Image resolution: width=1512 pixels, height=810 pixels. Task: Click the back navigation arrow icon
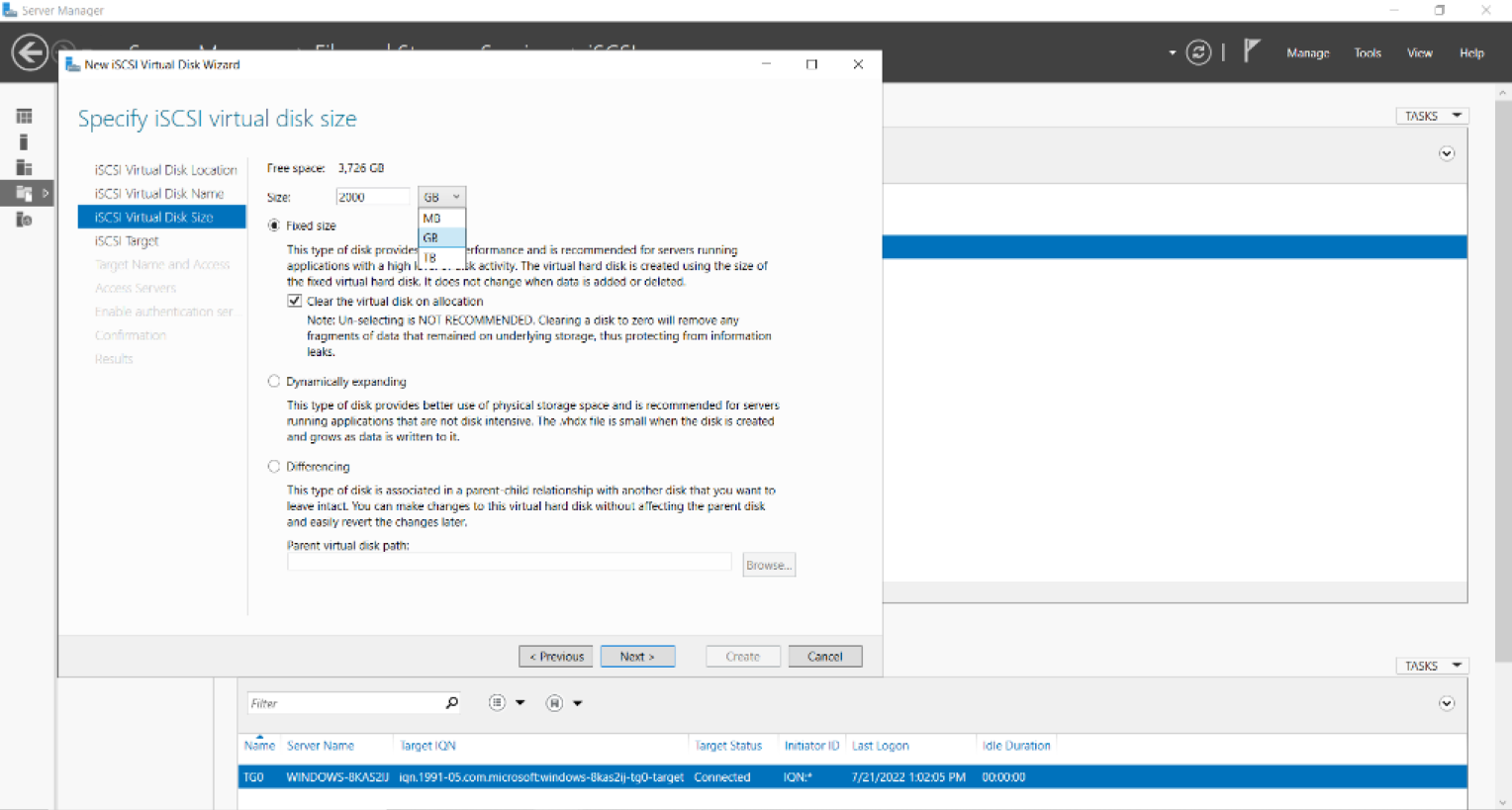click(x=30, y=52)
